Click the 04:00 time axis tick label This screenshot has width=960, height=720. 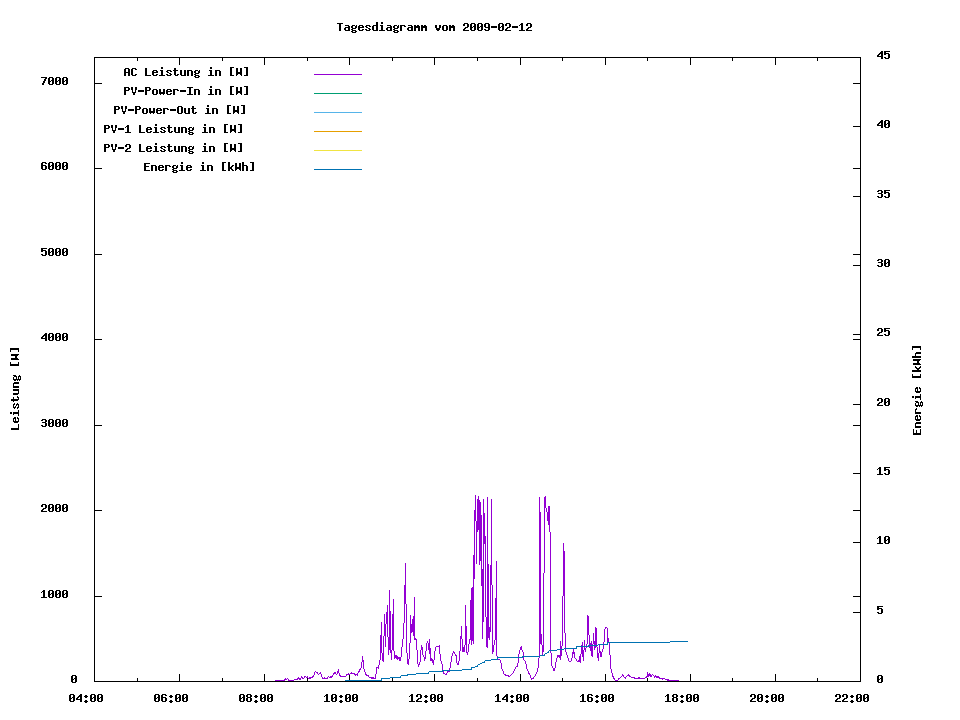tap(86, 698)
